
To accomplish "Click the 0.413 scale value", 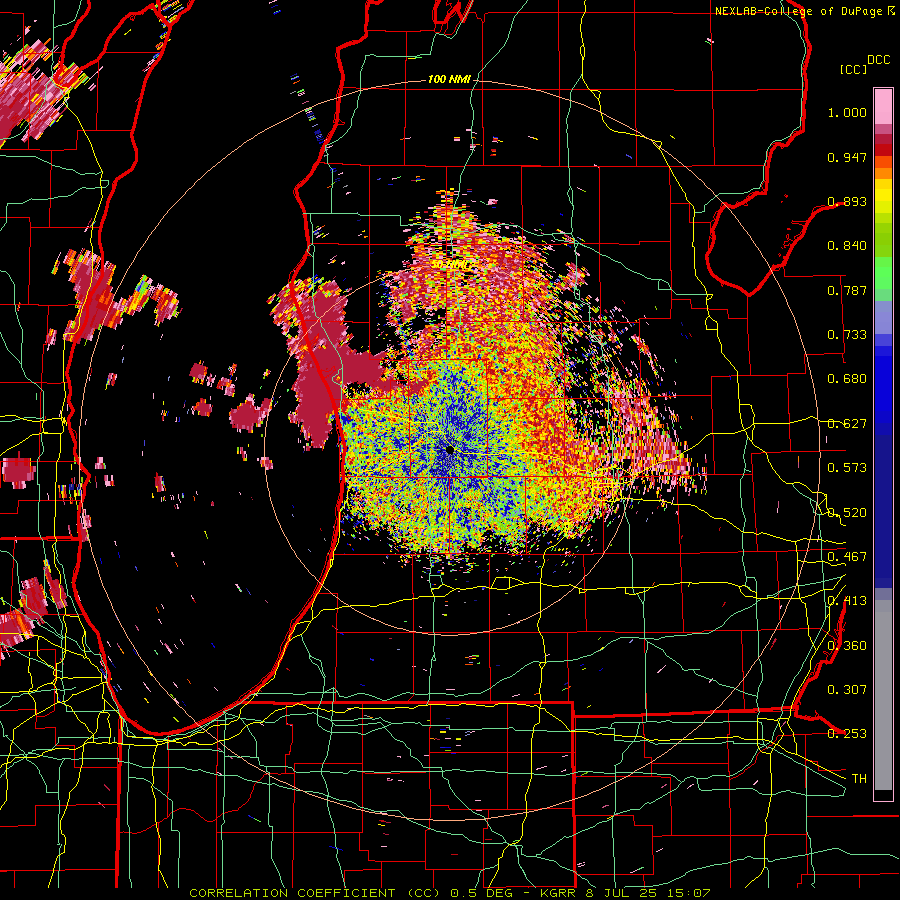I will coord(847,601).
